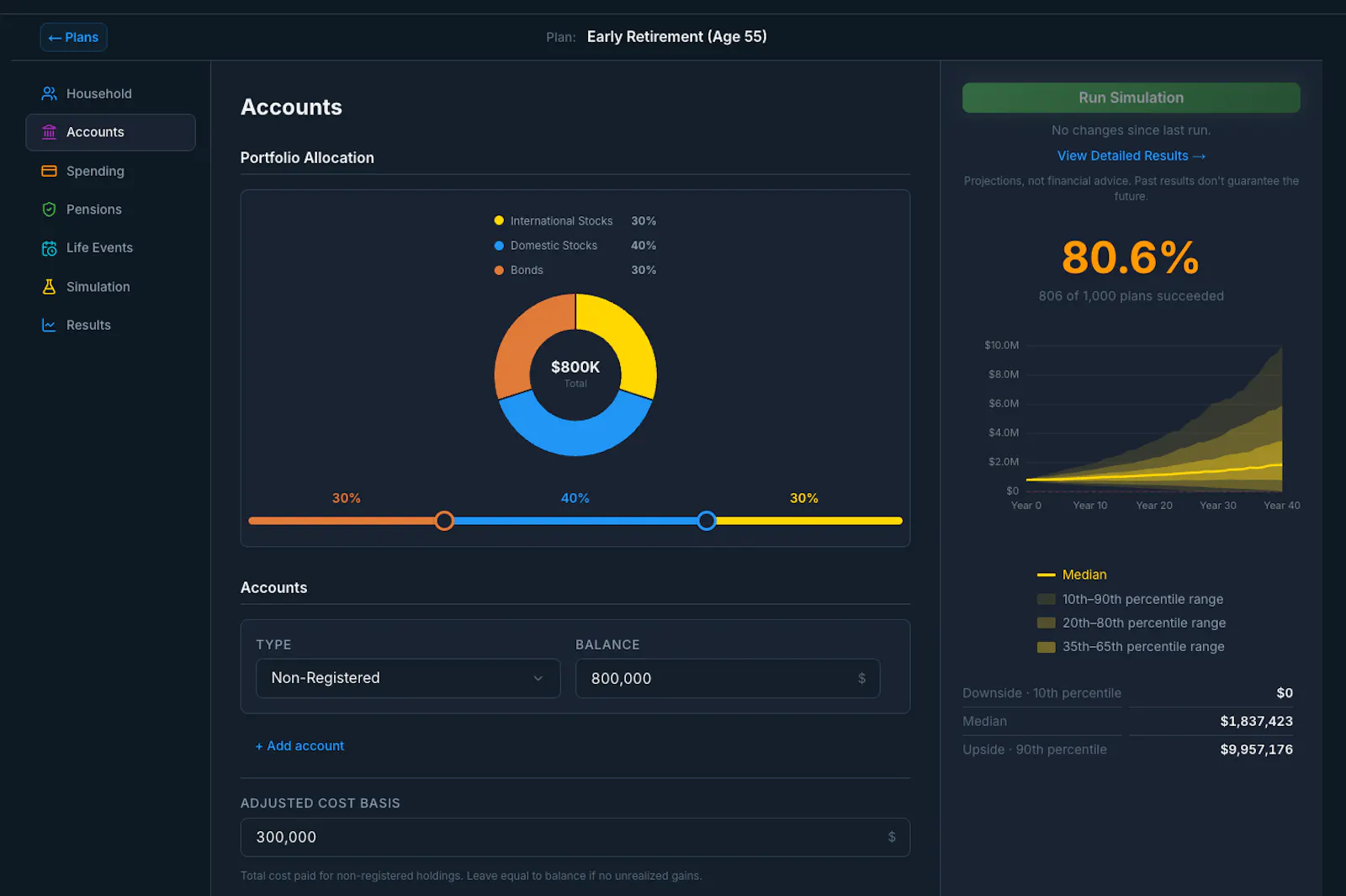Click the yellow International Stocks legend dot
Viewport: 1346px width, 896px height.
[x=499, y=220]
